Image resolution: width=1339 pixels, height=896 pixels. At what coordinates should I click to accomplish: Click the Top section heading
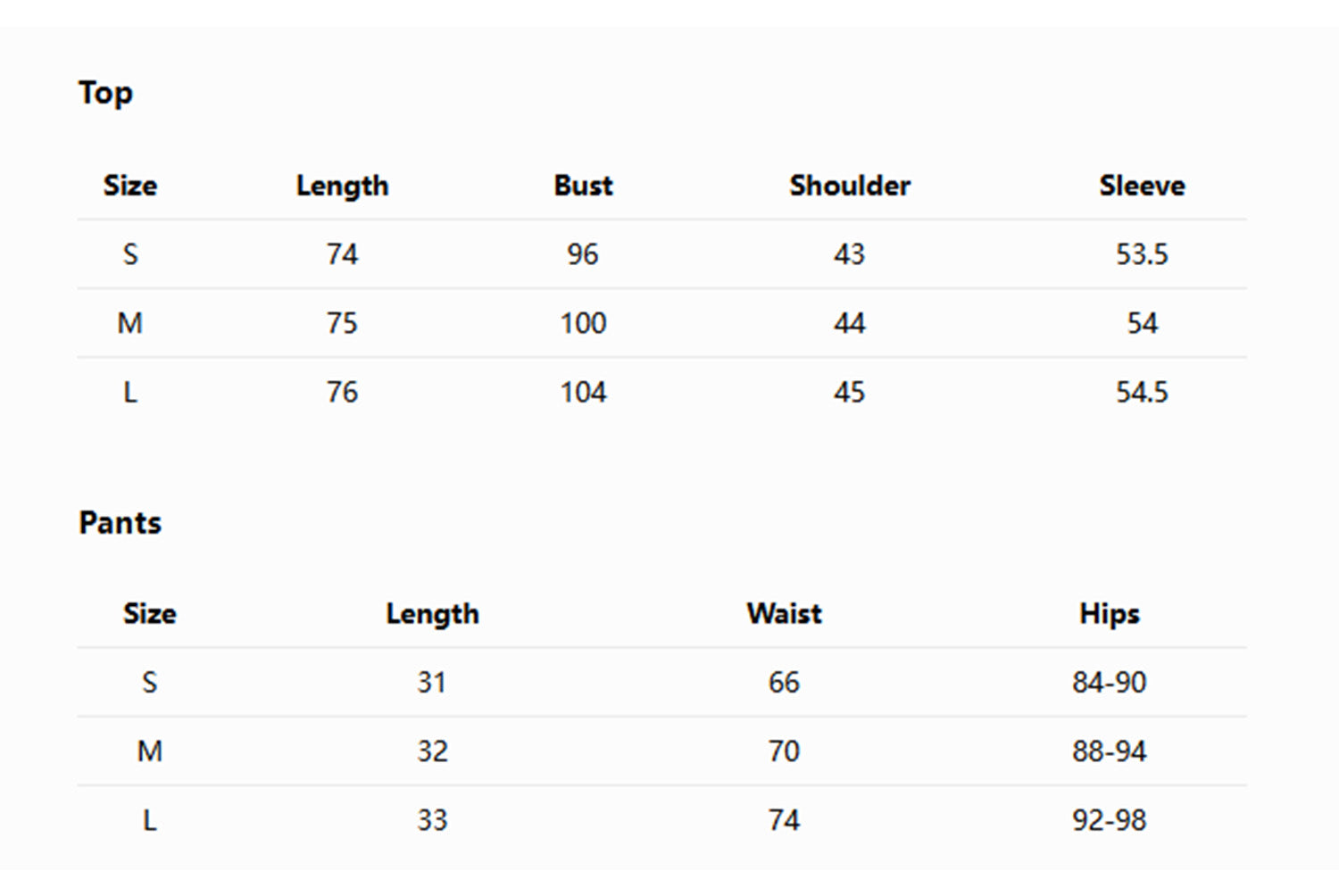[x=105, y=93]
